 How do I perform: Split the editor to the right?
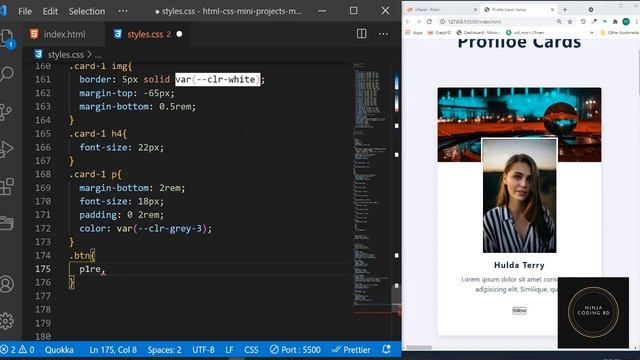361,34
